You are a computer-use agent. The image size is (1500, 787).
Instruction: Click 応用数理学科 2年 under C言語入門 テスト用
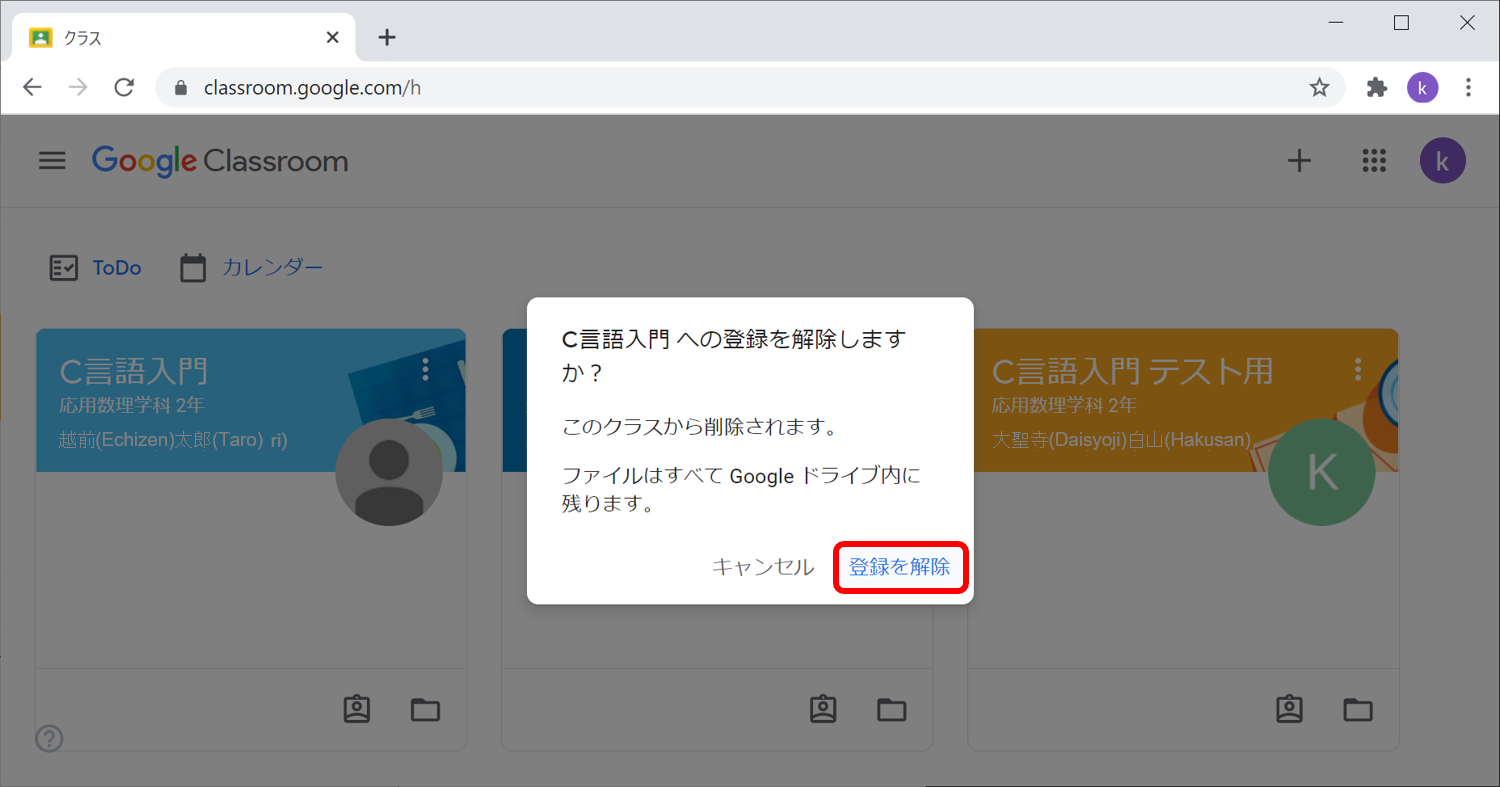pos(1064,406)
